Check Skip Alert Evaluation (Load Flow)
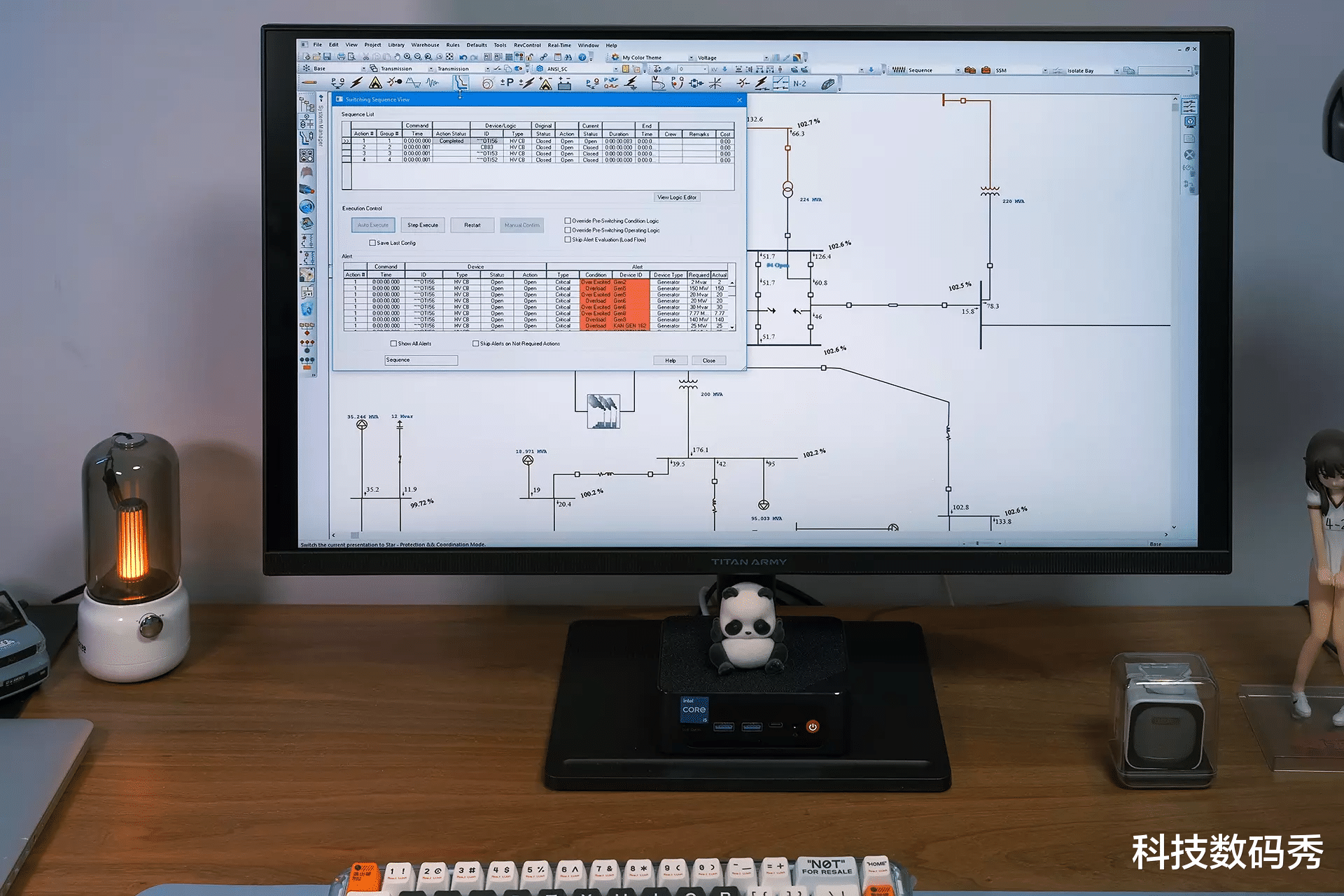The image size is (1344, 896). [x=568, y=239]
